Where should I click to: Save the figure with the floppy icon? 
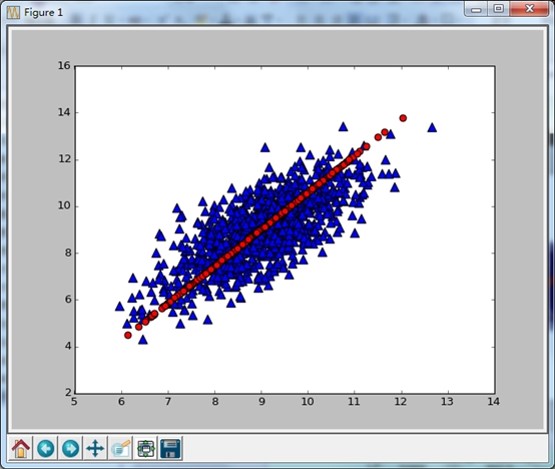point(170,448)
